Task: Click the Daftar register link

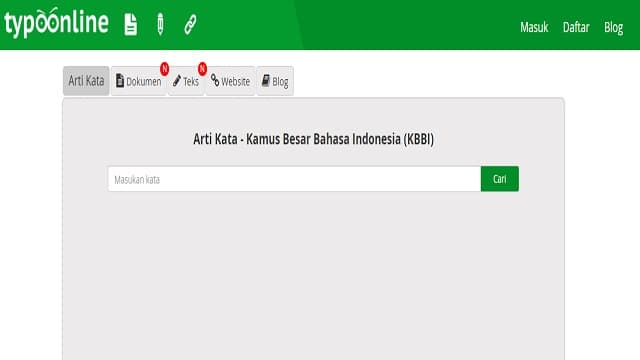Action: pos(576,27)
